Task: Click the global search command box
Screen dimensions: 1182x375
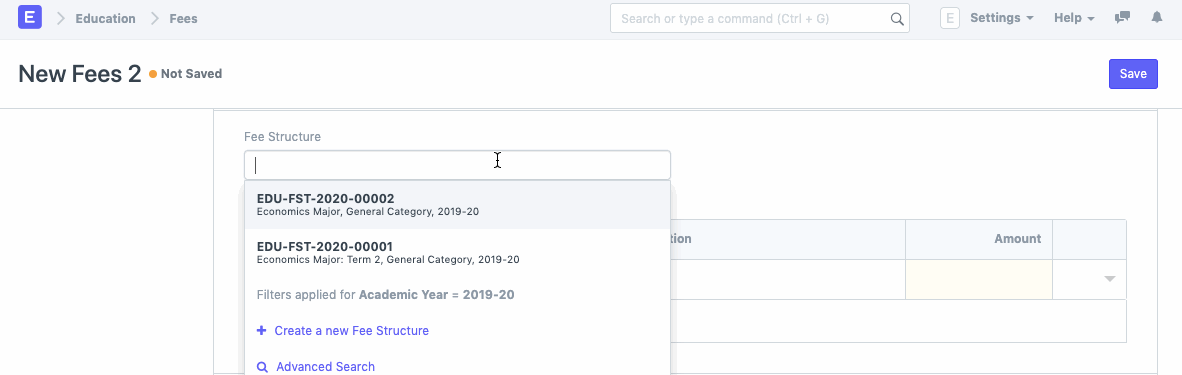Action: [760, 19]
